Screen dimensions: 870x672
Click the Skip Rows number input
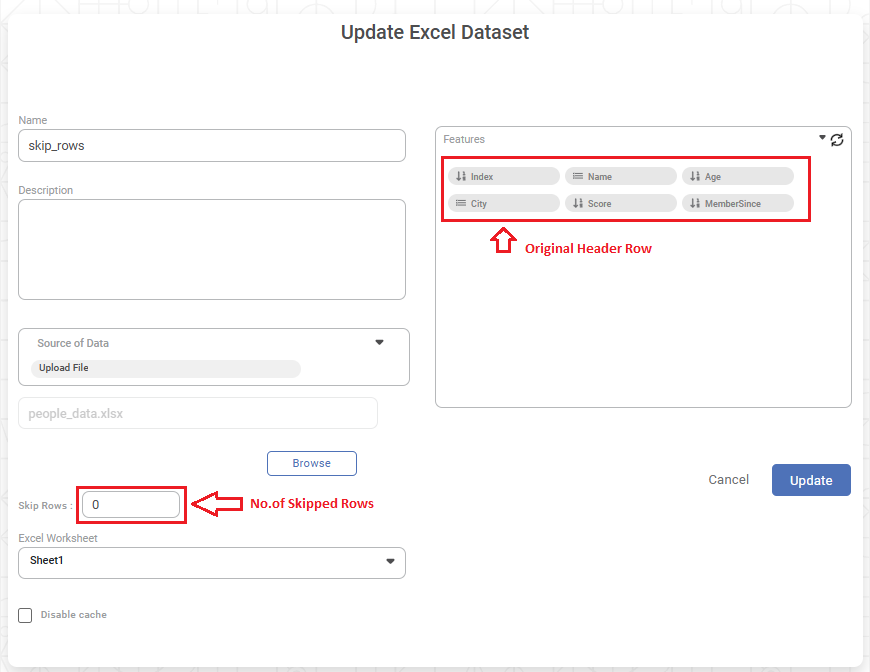tap(131, 505)
